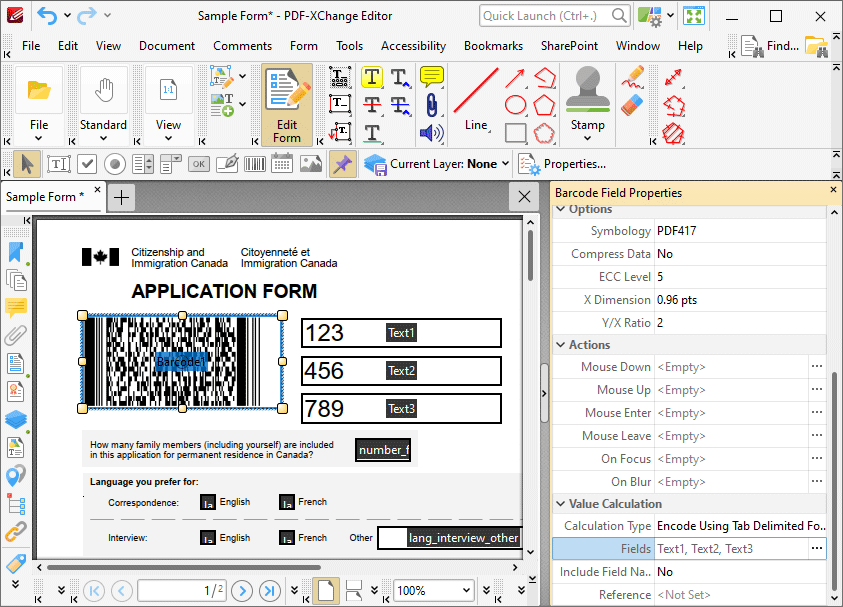Choose the Pencil drawing tool
This screenshot has width=843, height=607.
[x=633, y=77]
